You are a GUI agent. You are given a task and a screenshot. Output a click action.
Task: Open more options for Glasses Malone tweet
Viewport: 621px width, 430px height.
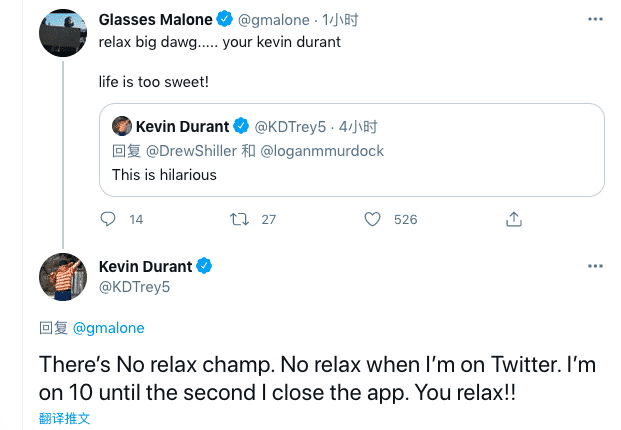click(x=595, y=19)
